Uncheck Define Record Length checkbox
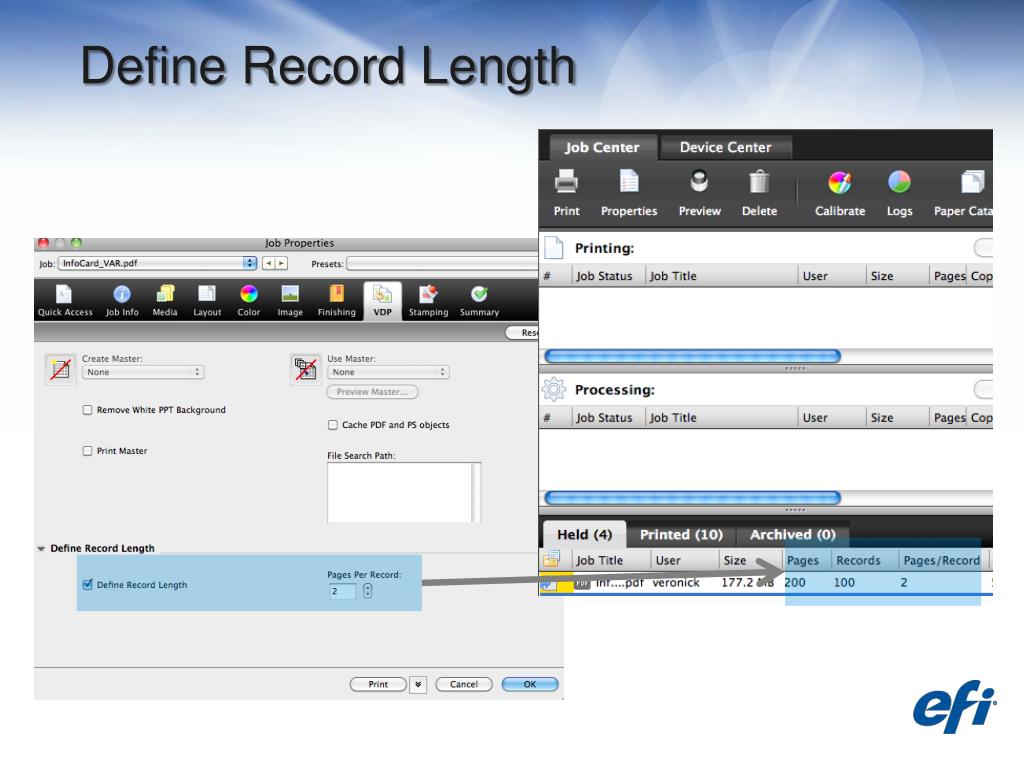Viewport: 1024px width, 768px height. pos(88,584)
